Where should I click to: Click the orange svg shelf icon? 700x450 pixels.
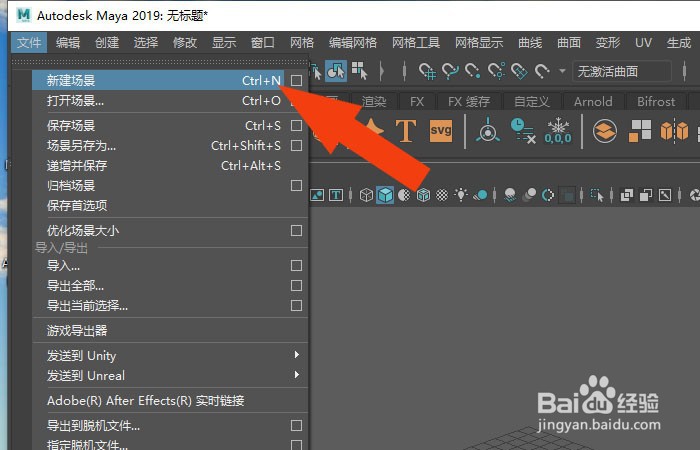441,131
